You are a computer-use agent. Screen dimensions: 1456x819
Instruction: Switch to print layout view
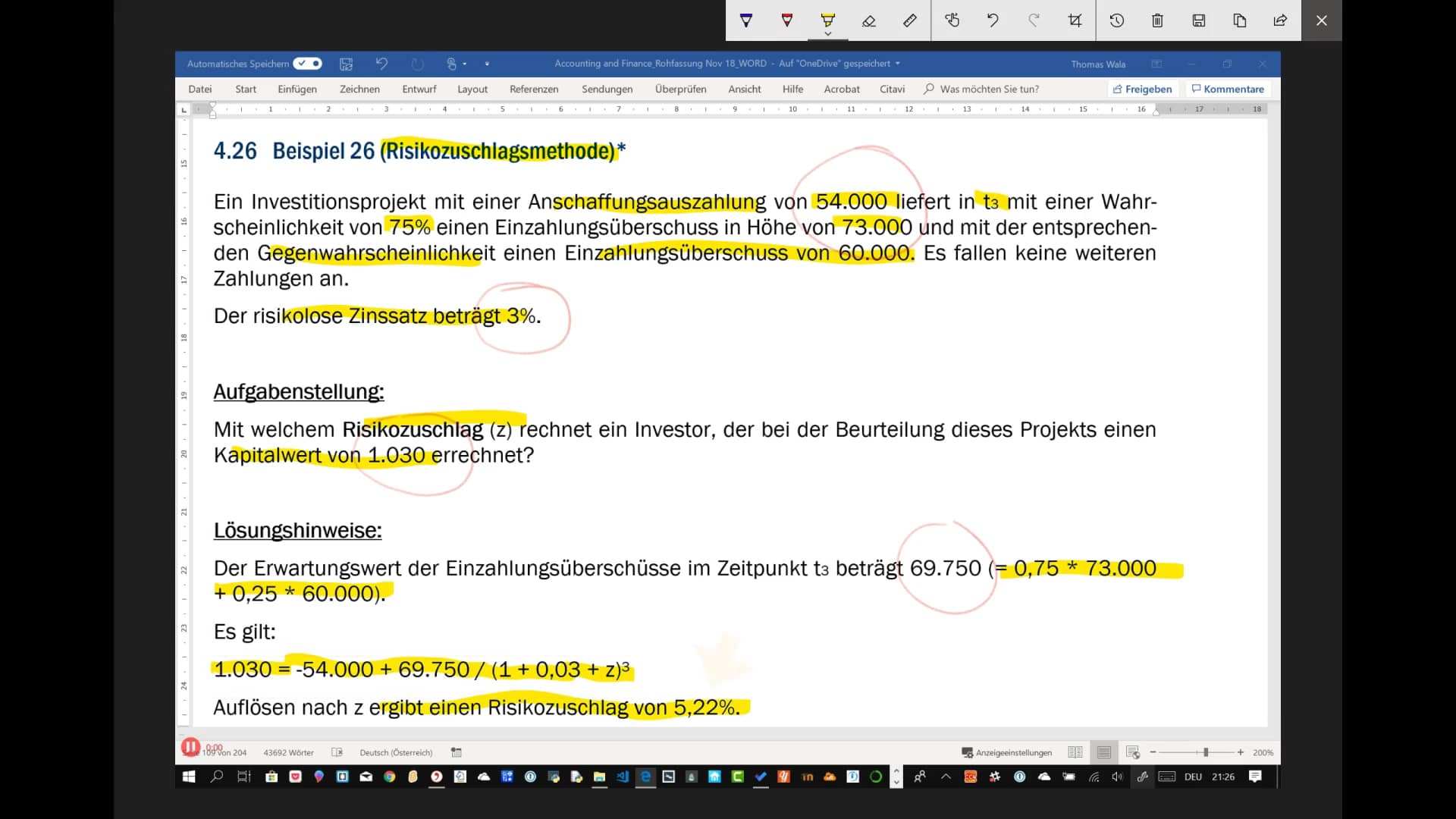pyautogui.click(x=1104, y=752)
